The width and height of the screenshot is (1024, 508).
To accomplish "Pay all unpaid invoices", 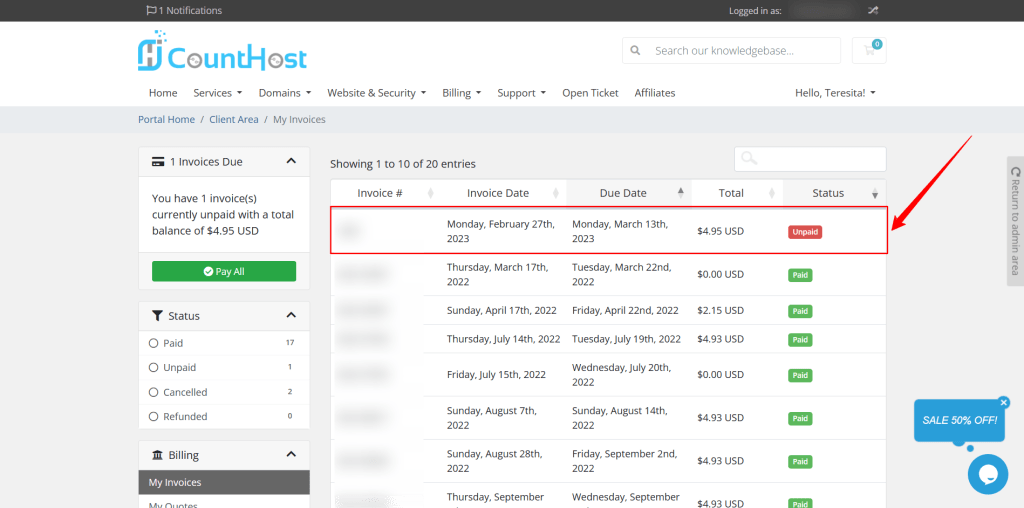I will pos(224,272).
